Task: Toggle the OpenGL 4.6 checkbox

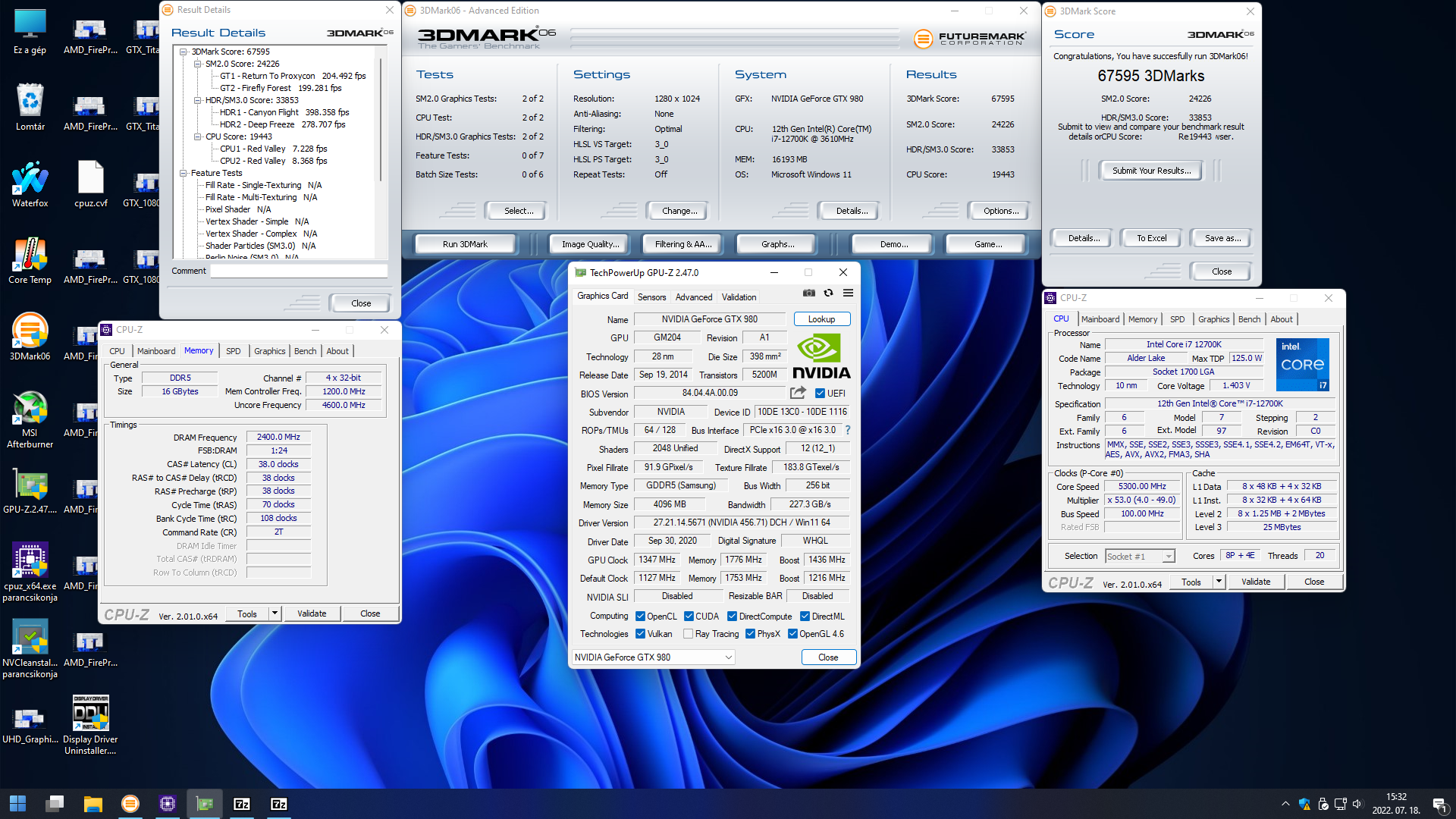Action: click(x=792, y=633)
